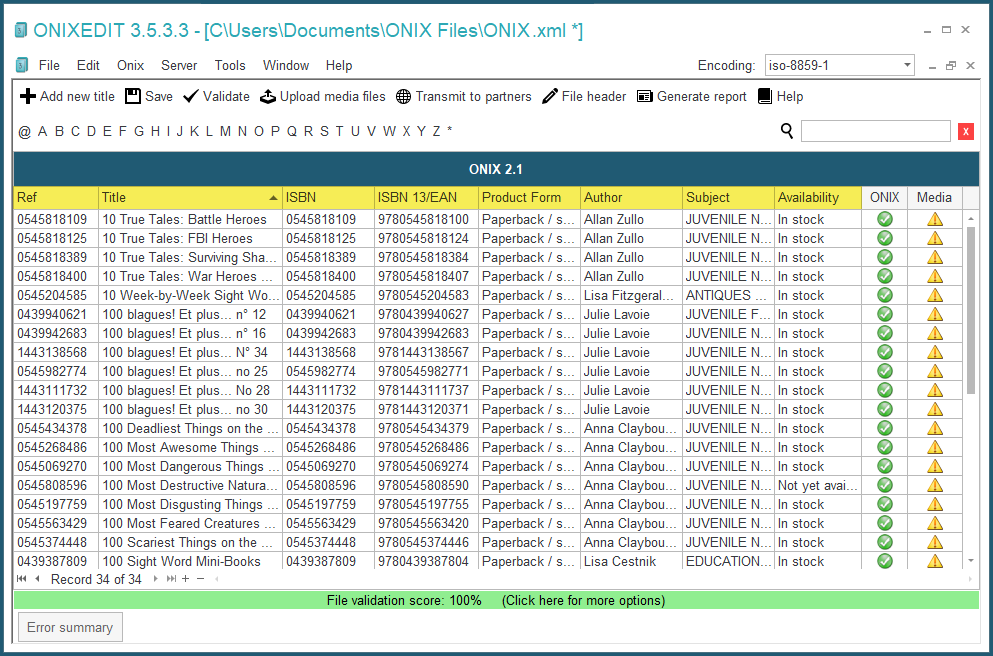Click the vertical scrollbar thumb of the grid
The height and width of the screenshot is (656, 993).
coord(971,310)
